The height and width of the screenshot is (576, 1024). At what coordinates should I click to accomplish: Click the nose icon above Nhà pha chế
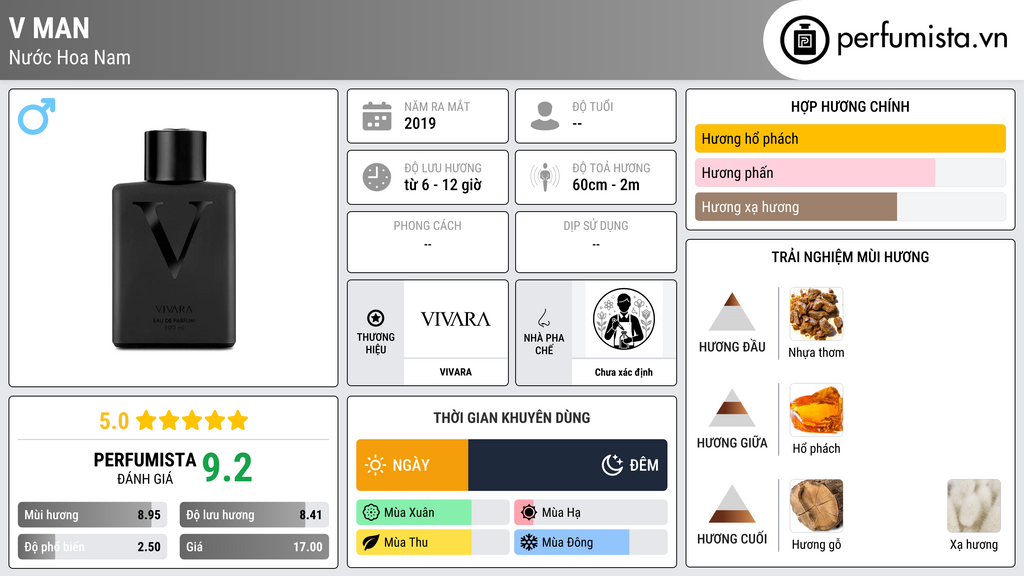[x=543, y=318]
